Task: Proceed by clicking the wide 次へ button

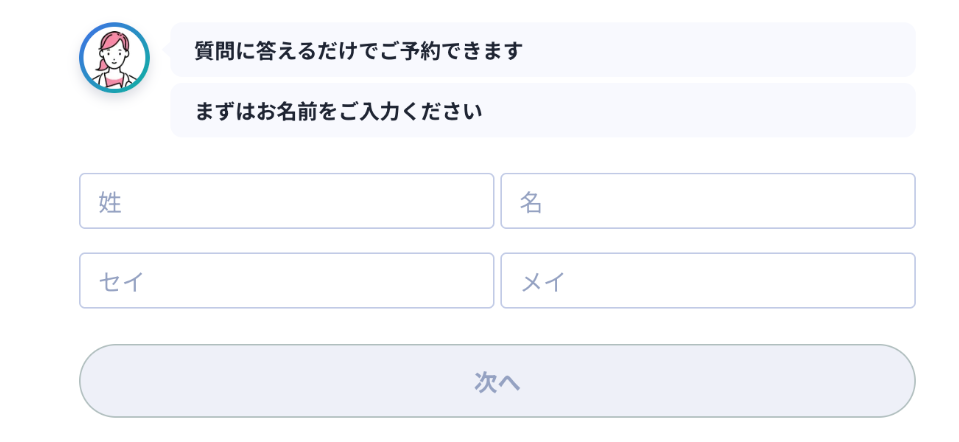Action: pos(497,381)
